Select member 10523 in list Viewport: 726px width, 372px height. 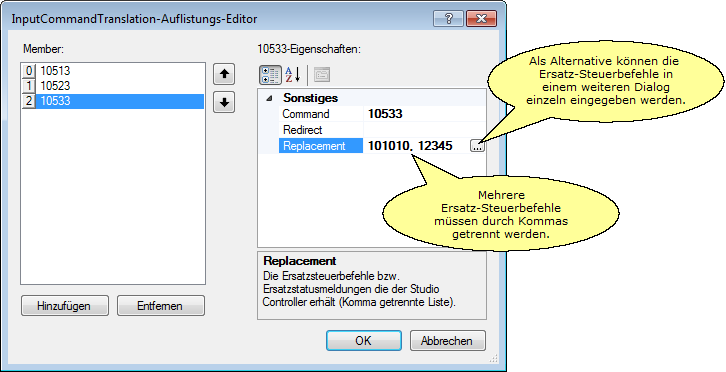tap(113, 86)
